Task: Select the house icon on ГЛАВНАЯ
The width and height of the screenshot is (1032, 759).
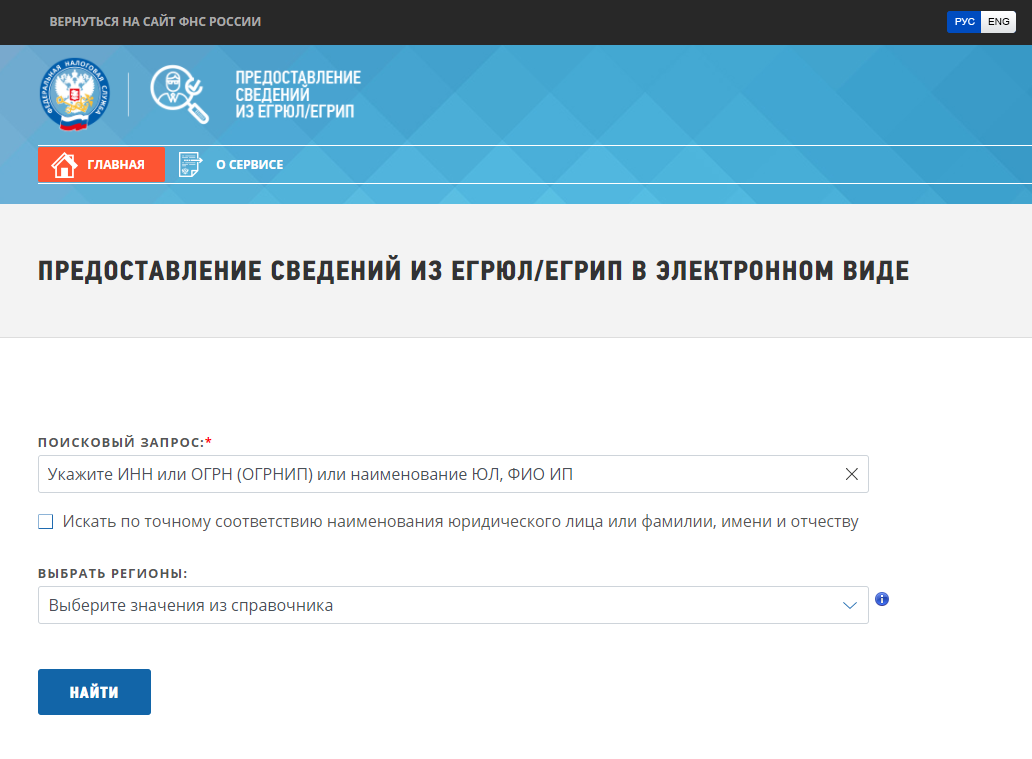Action: pyautogui.click(x=63, y=164)
